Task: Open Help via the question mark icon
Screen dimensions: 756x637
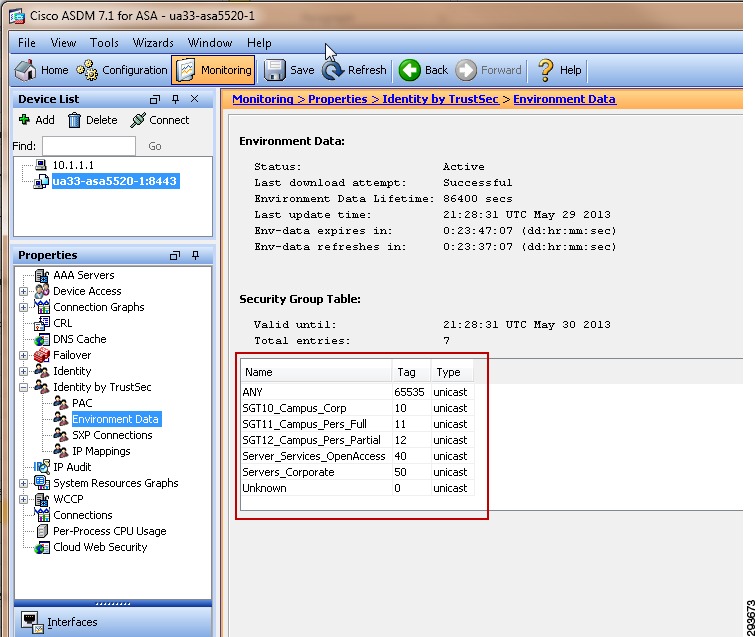Action: click(559, 70)
